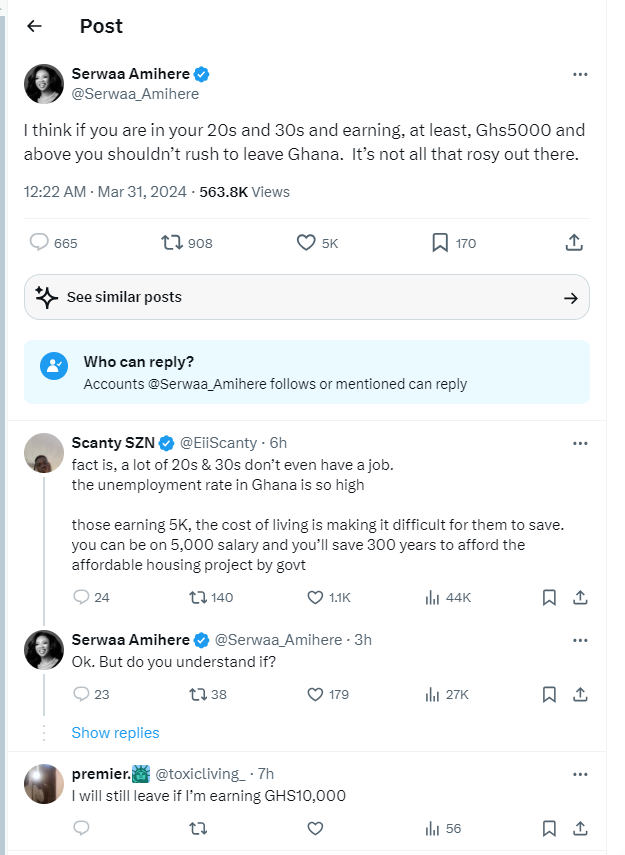Like Scanty SZN's reply with 1.1K likes
Viewport: 625px width, 855px height.
tap(315, 597)
